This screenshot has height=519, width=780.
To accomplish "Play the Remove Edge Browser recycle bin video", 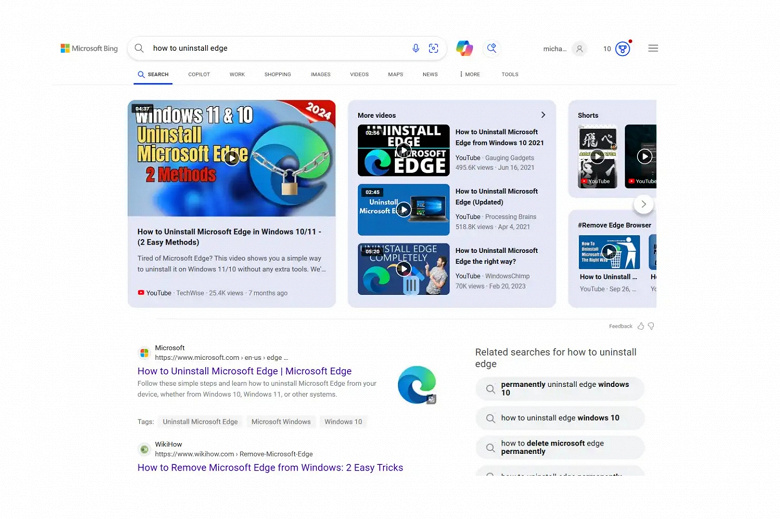I will pyautogui.click(x=609, y=252).
